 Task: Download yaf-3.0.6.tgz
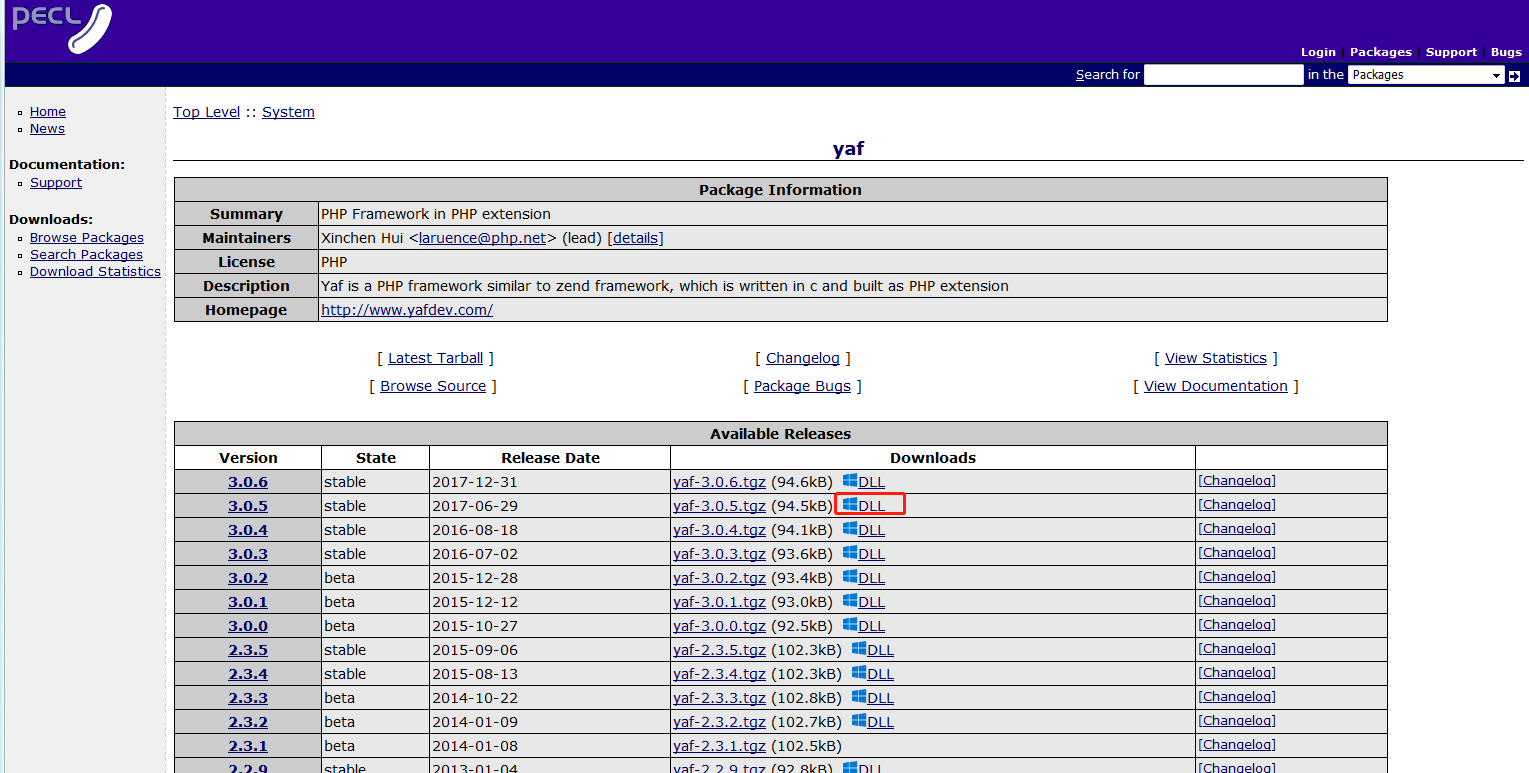tap(719, 482)
